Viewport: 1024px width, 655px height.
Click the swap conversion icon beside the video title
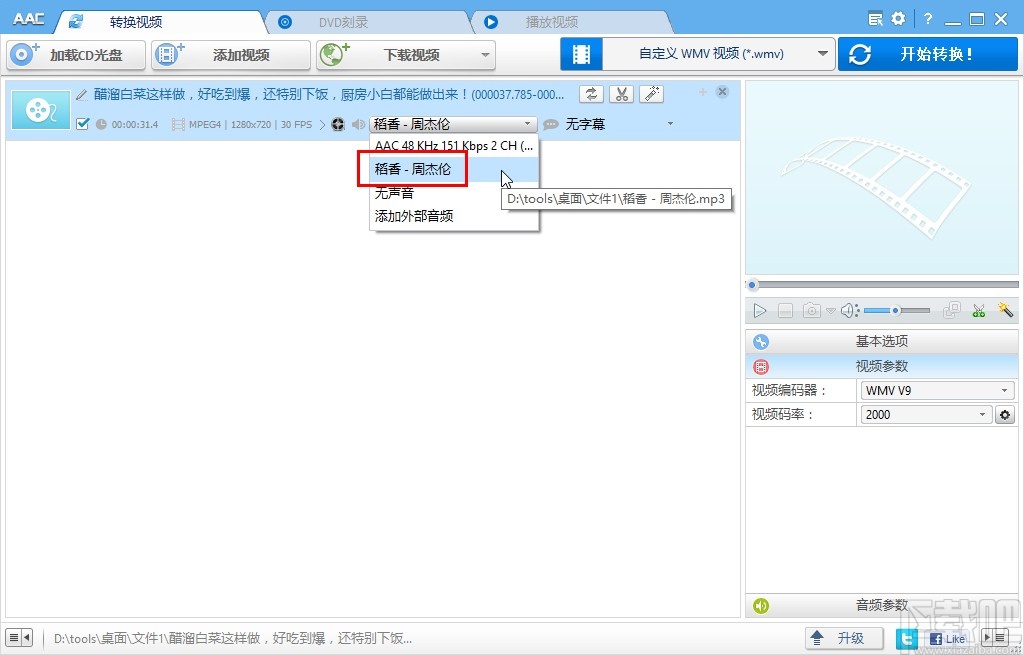(590, 94)
